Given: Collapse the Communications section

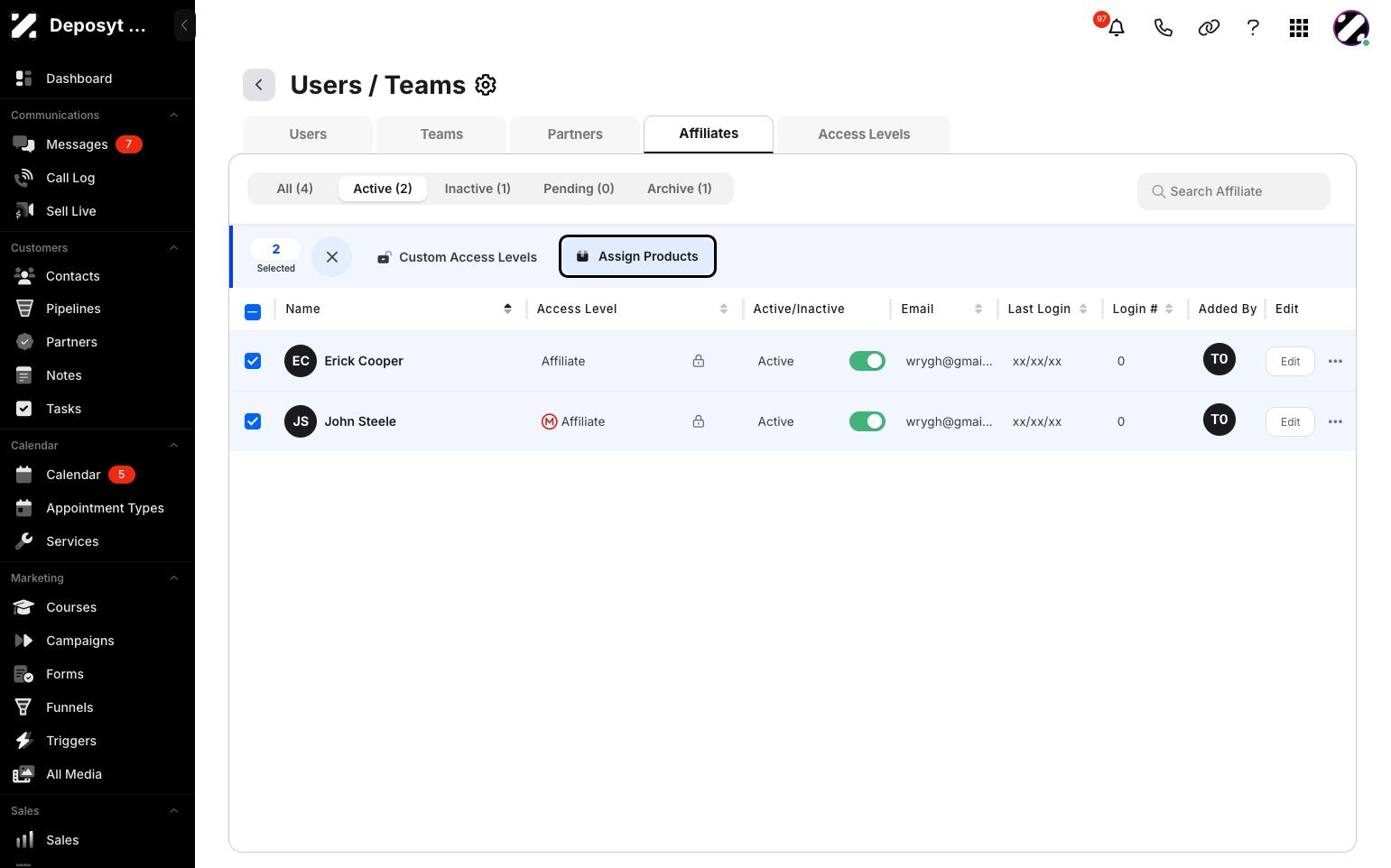Looking at the screenshot, I should click(x=174, y=115).
